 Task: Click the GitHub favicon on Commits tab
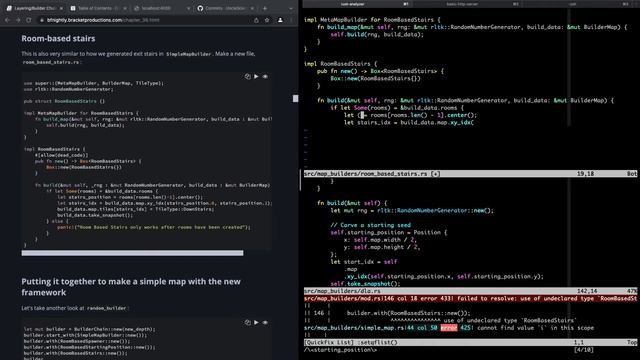pyautogui.click(x=200, y=8)
